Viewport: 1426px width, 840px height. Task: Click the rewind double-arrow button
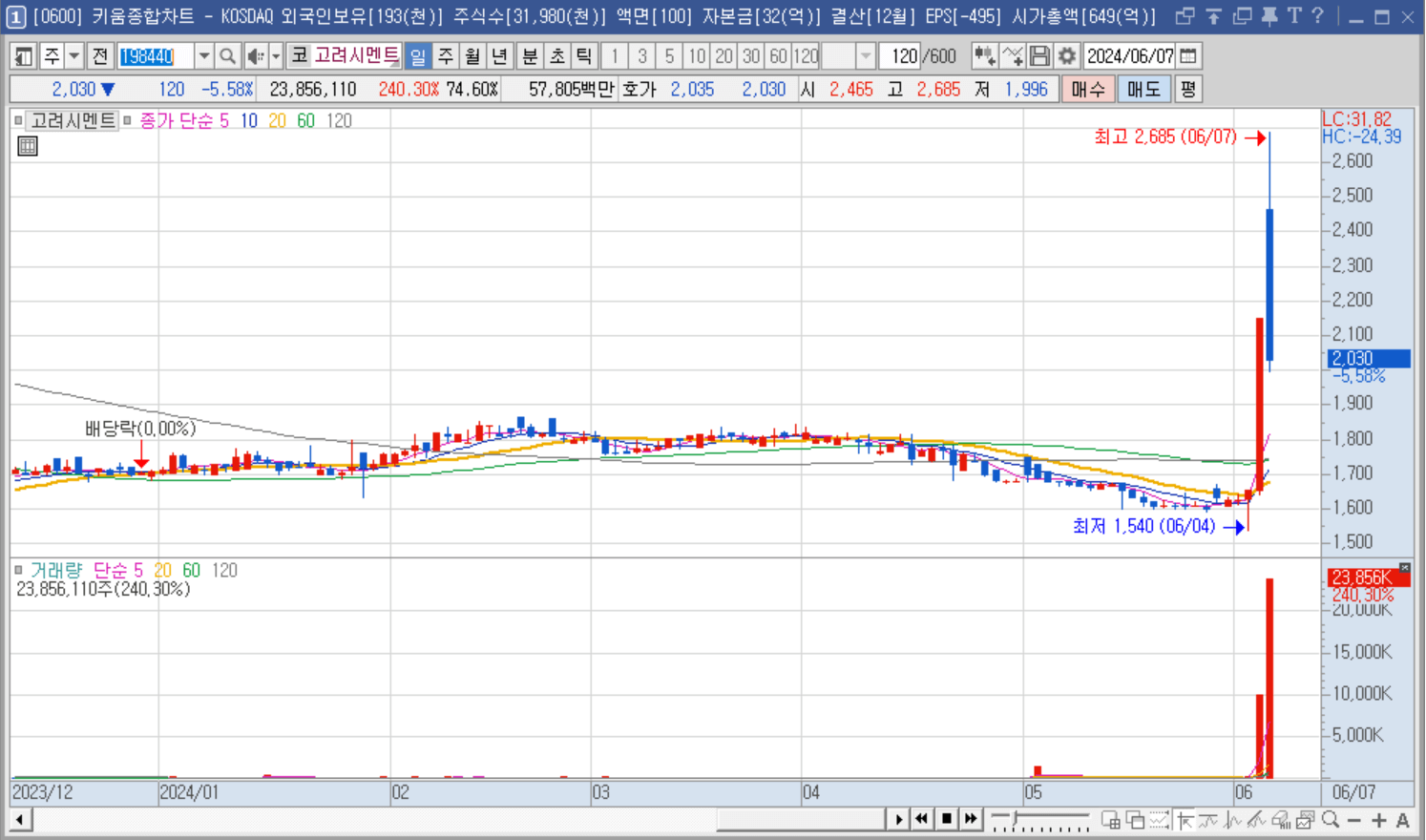click(921, 819)
